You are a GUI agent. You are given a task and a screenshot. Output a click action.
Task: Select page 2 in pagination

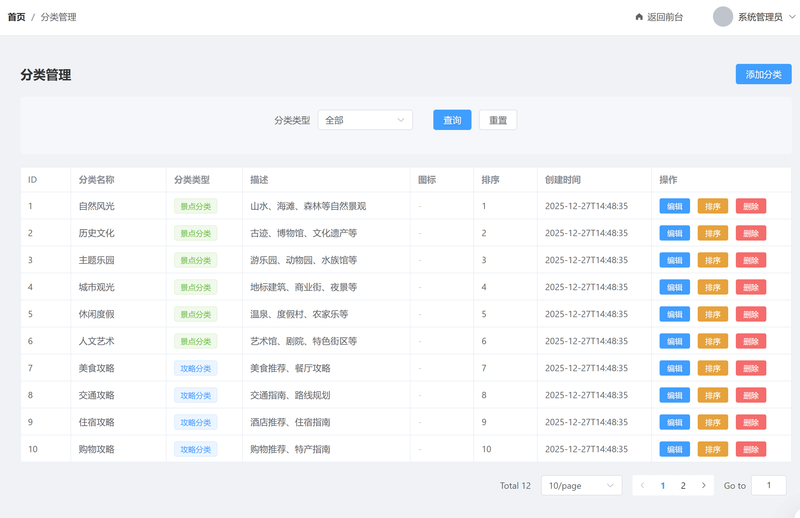(683, 485)
